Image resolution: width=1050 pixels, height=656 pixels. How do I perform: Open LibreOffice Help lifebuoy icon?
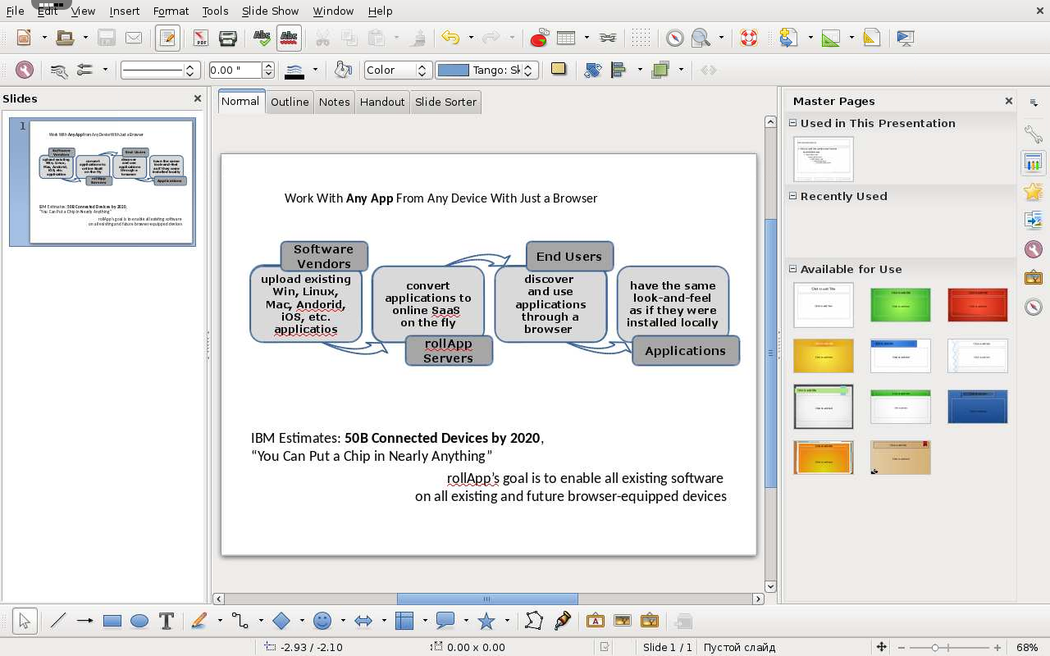coord(748,38)
